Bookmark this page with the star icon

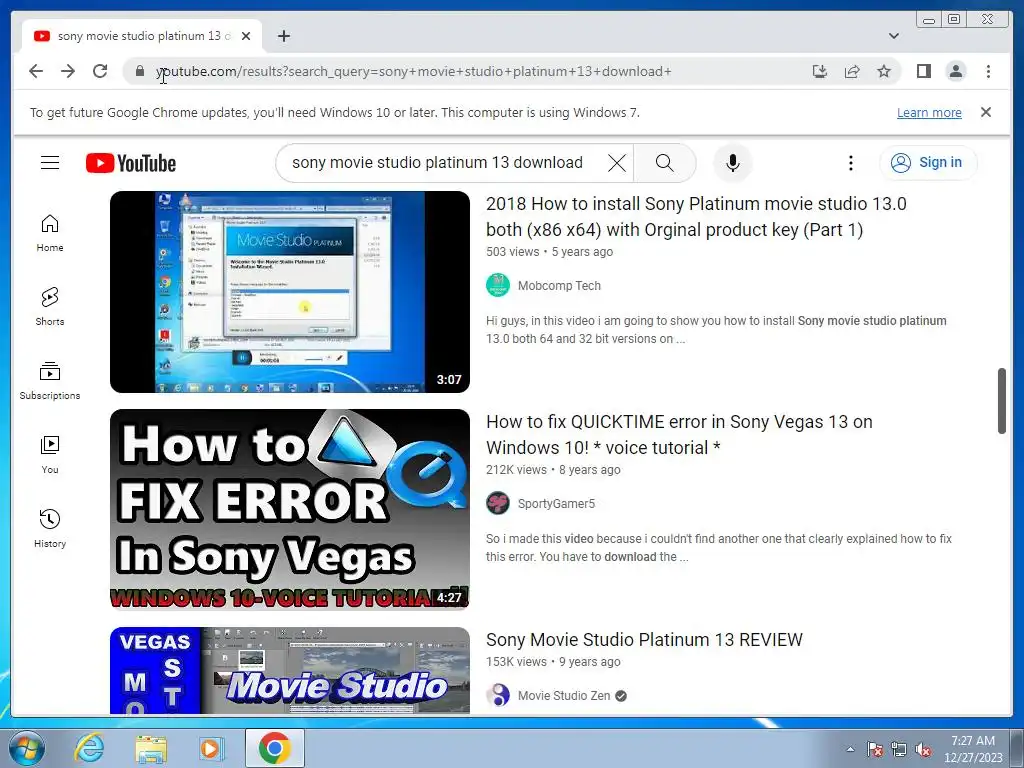(x=884, y=71)
